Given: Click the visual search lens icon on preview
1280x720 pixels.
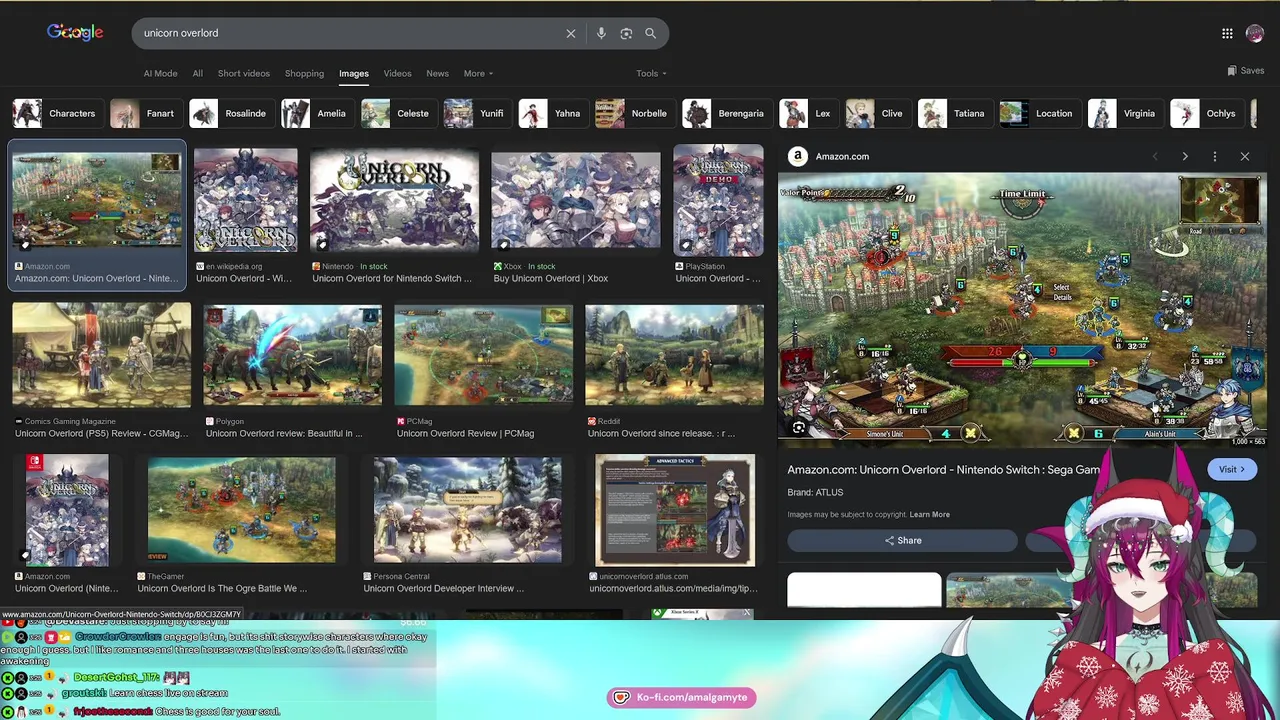Looking at the screenshot, I should [x=799, y=428].
